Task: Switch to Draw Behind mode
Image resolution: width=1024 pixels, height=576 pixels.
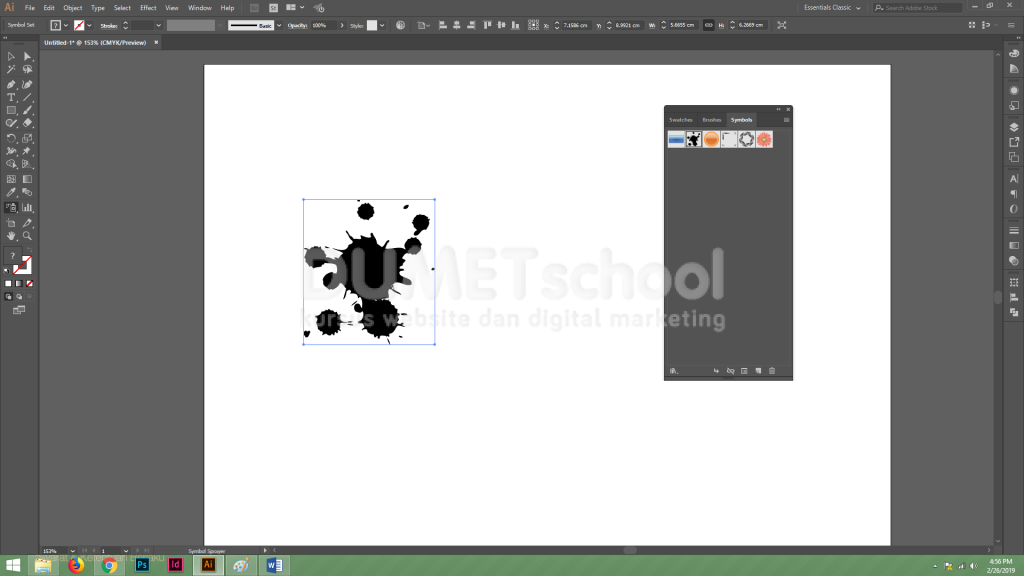Action: pos(19,296)
